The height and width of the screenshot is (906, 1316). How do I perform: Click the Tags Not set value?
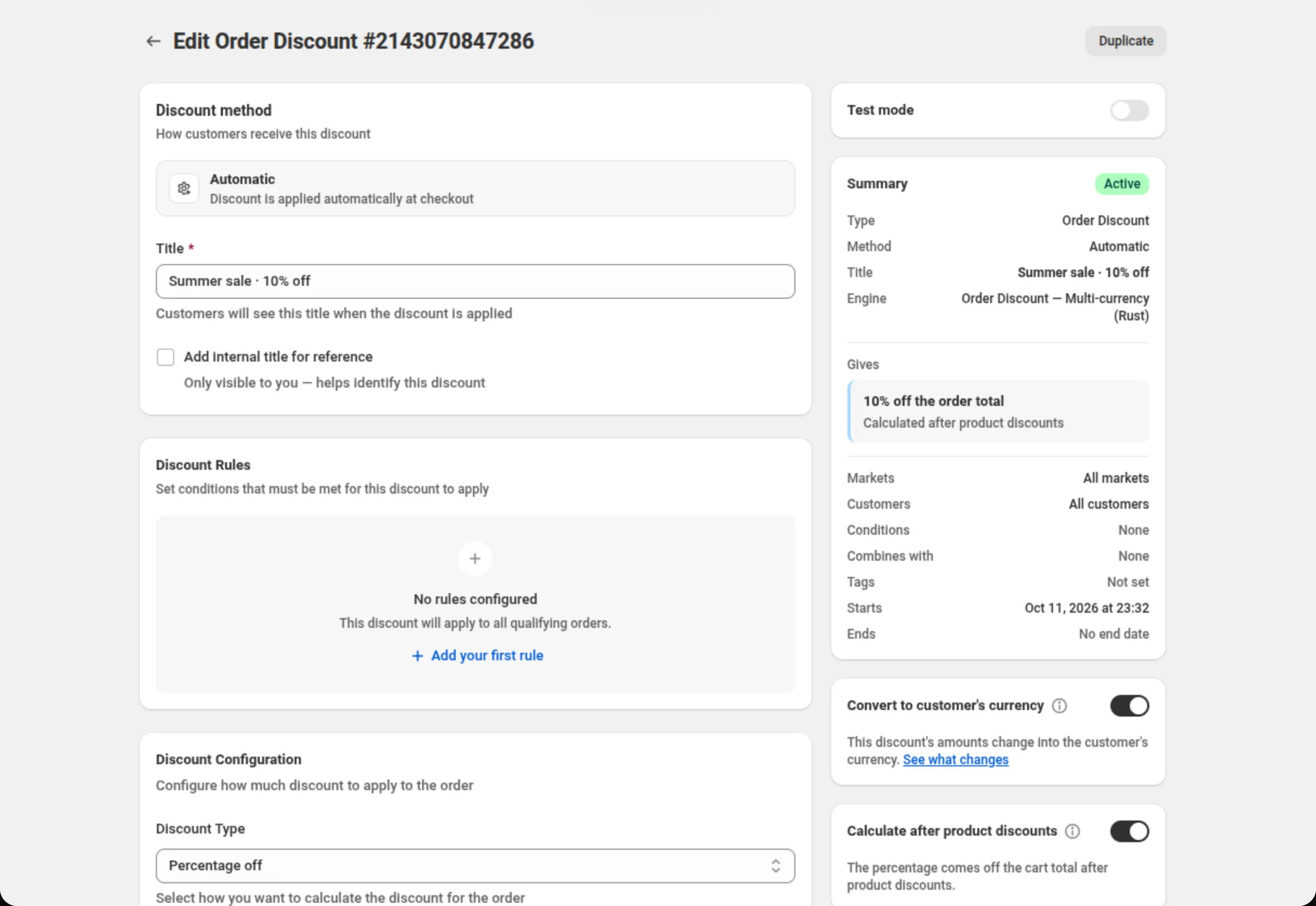(x=1128, y=582)
